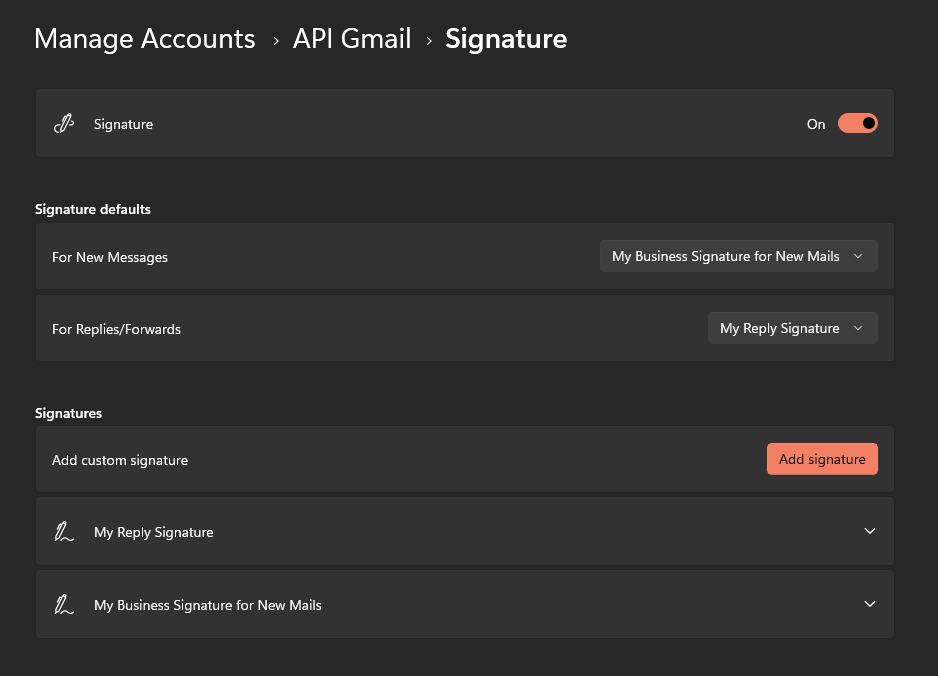Expand the My Business Signature for New Mails entry

click(464, 604)
